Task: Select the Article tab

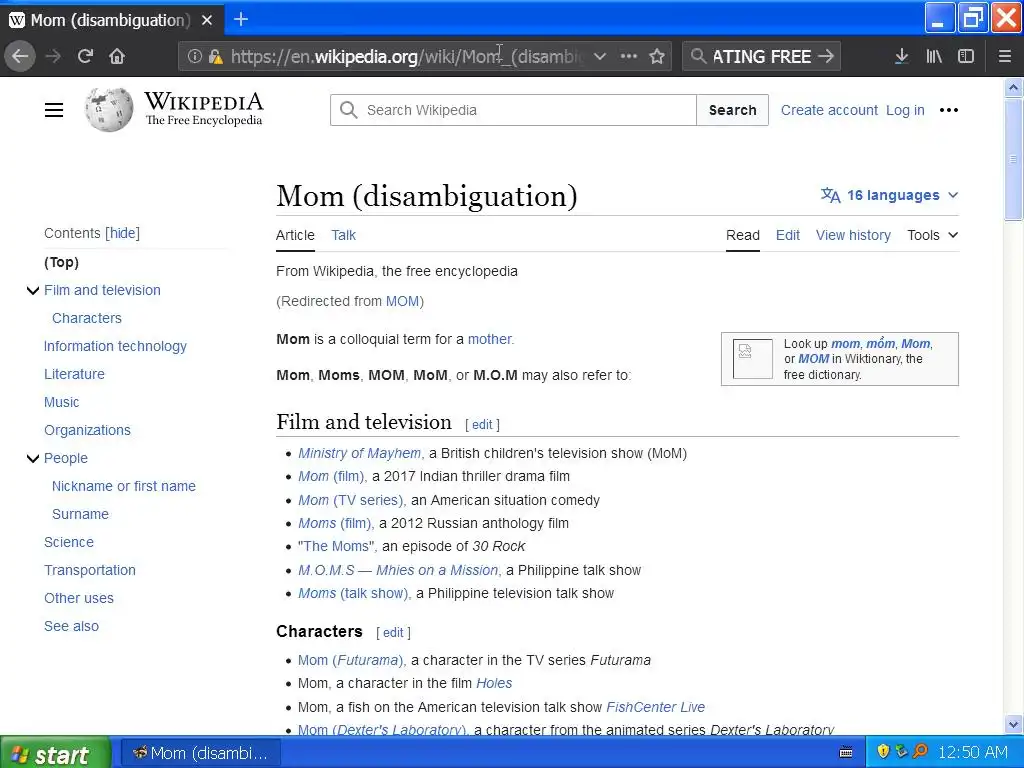Action: click(x=295, y=235)
